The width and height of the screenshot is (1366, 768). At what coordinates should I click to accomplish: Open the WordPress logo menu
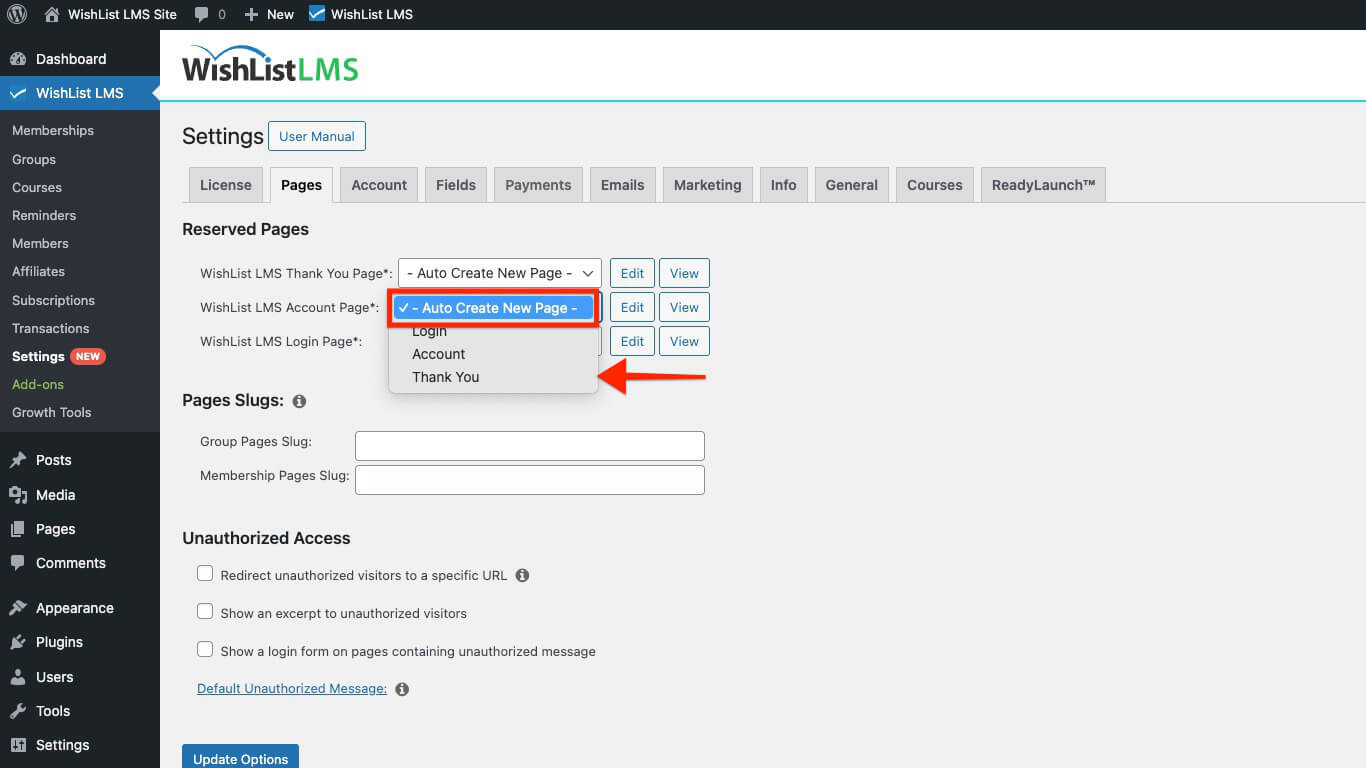pyautogui.click(x=17, y=14)
